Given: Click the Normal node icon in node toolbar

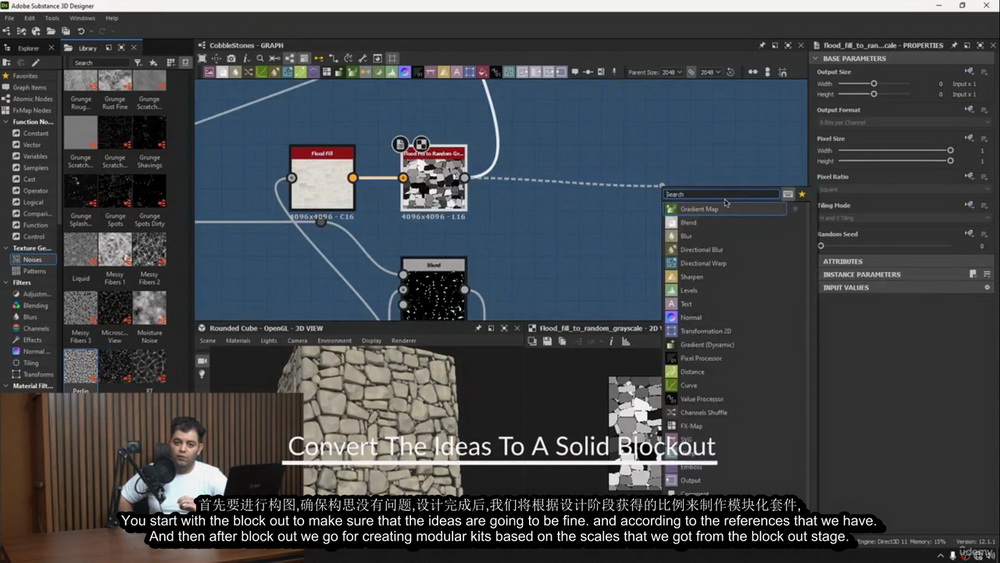Looking at the screenshot, I should [404, 72].
